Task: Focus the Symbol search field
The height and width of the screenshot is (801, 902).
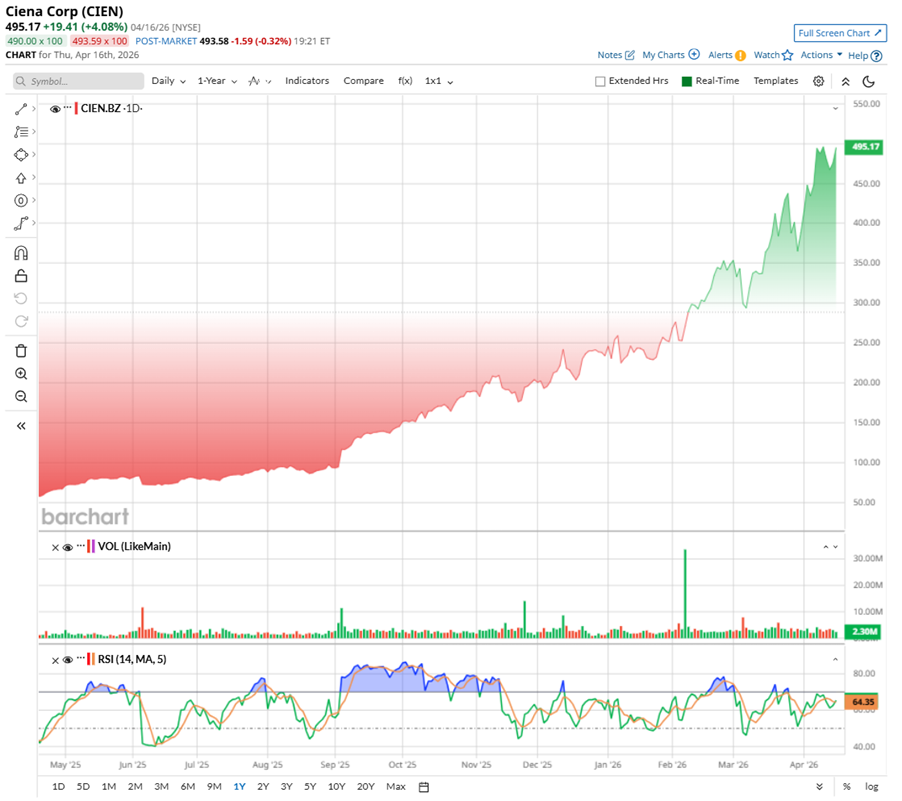Action: pyautogui.click(x=79, y=81)
